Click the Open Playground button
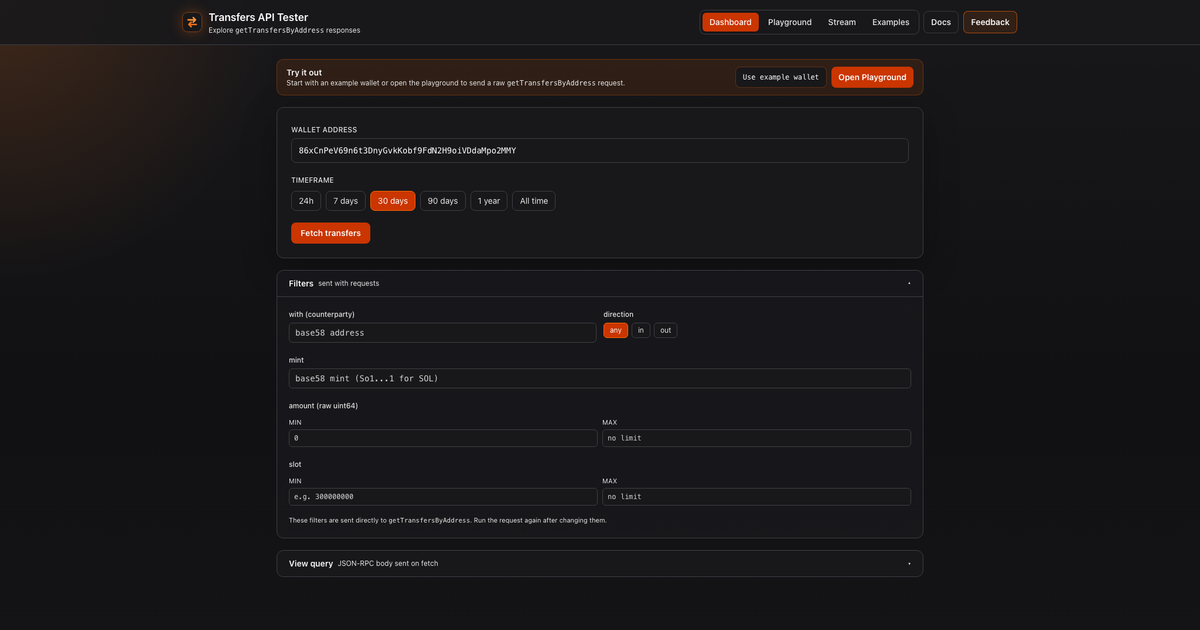Viewport: 1200px width, 630px height. [x=872, y=77]
